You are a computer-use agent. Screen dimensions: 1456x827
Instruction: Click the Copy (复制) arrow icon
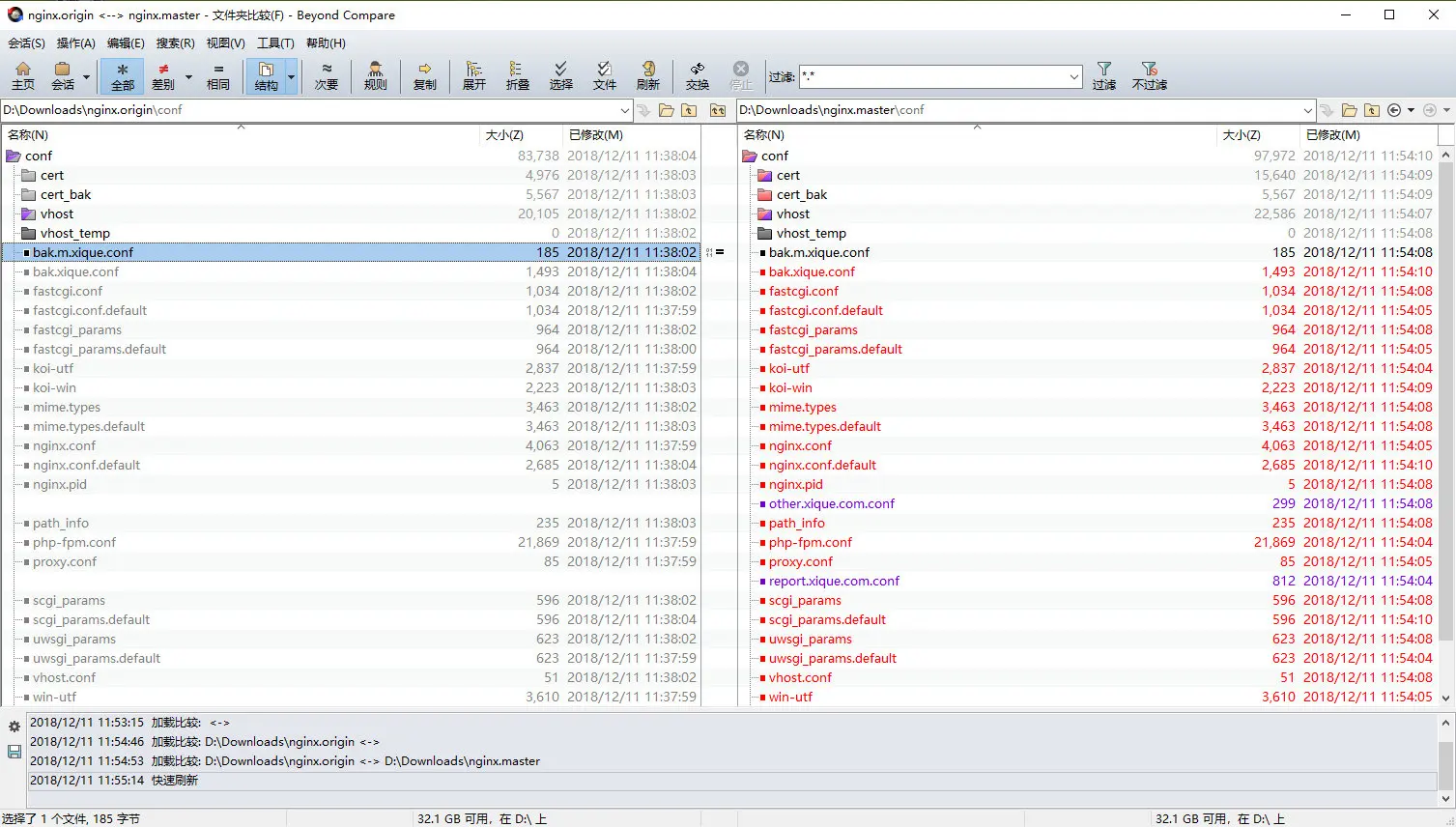click(424, 76)
